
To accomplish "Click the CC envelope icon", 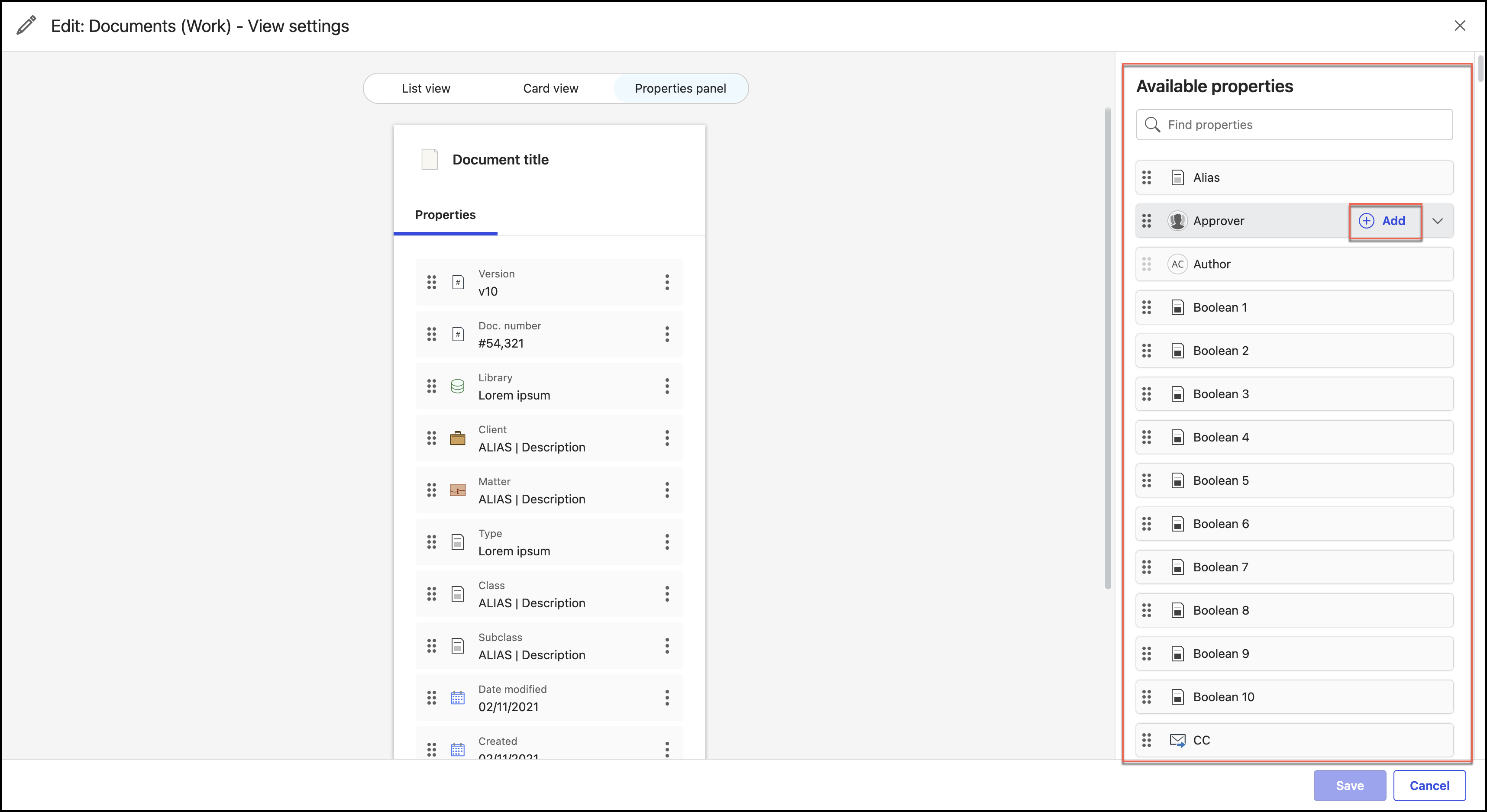I will click(1177, 740).
